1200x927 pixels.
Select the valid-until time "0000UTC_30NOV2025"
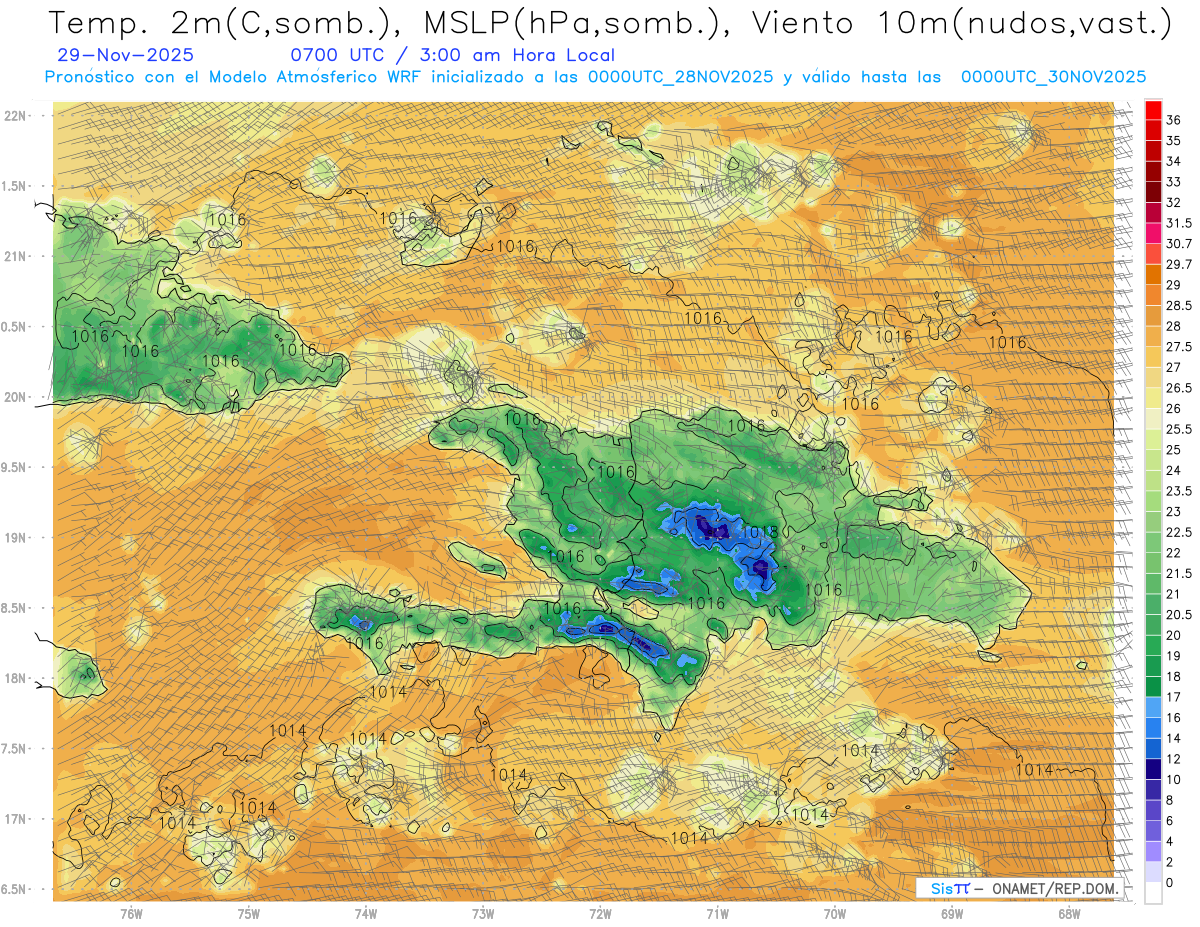tap(1053, 77)
